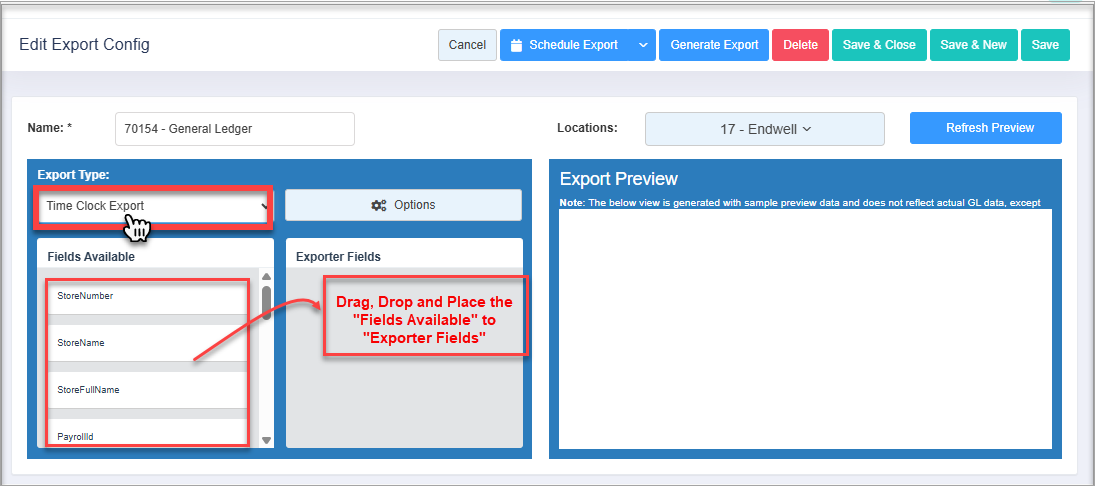
Task: Select the PayrollId field
Action: pyautogui.click(x=147, y=433)
